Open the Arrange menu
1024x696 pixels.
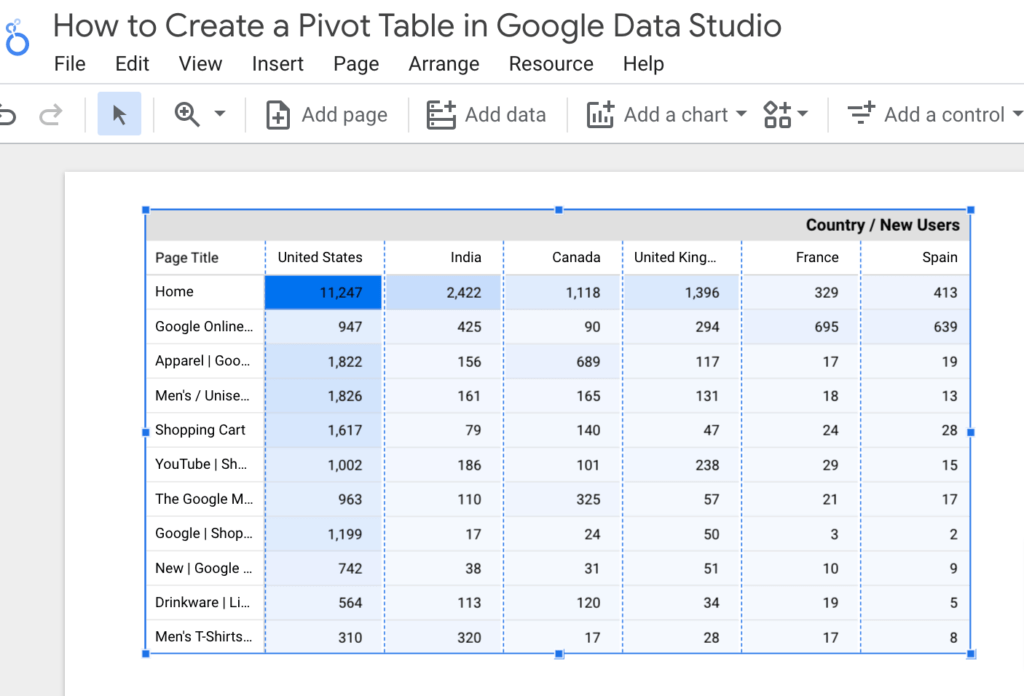(x=443, y=63)
